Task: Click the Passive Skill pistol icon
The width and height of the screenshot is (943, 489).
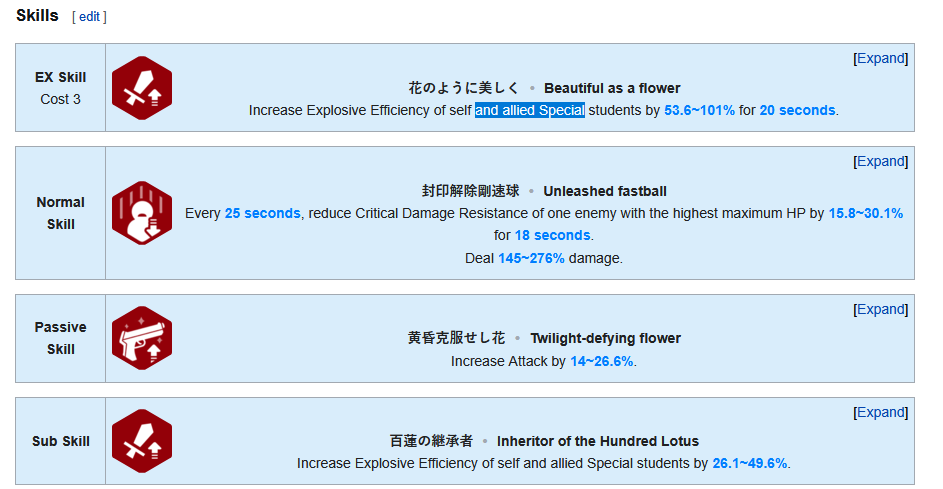Action: pyautogui.click(x=142, y=338)
